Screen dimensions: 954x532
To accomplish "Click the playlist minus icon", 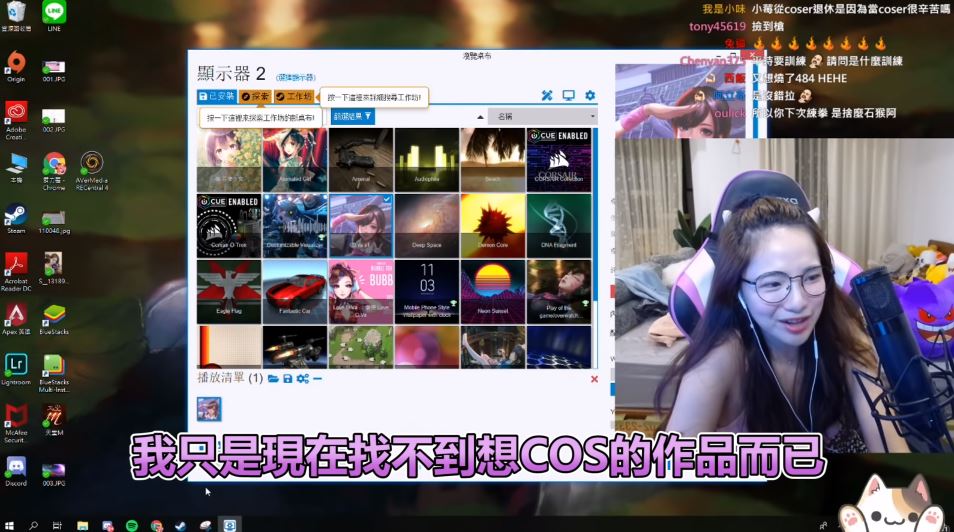I will 317,379.
